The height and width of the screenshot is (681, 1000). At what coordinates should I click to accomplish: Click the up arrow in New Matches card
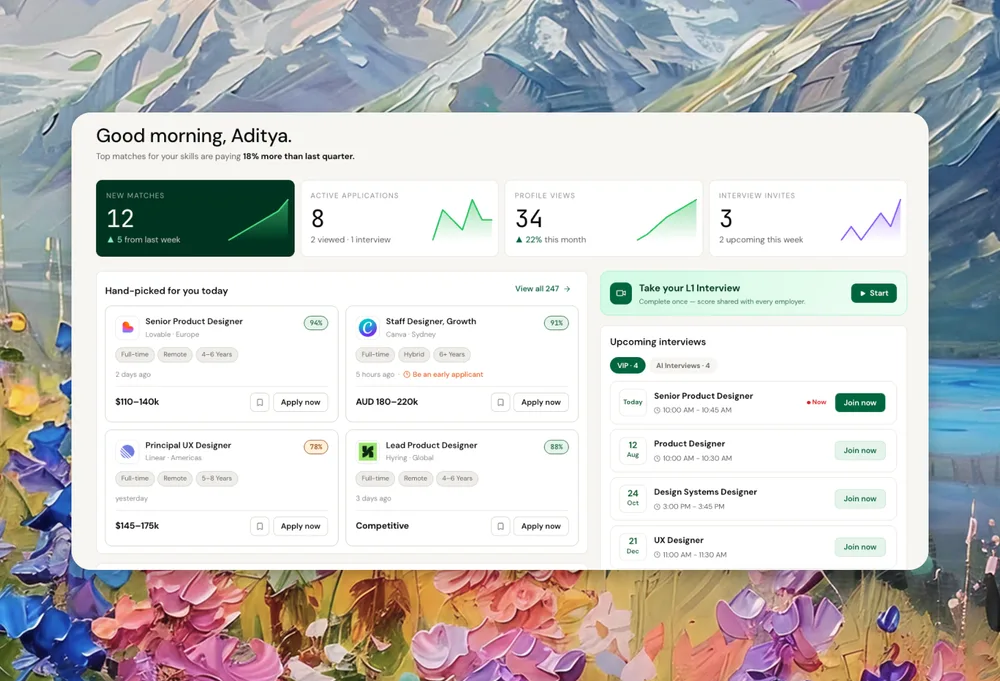point(110,240)
